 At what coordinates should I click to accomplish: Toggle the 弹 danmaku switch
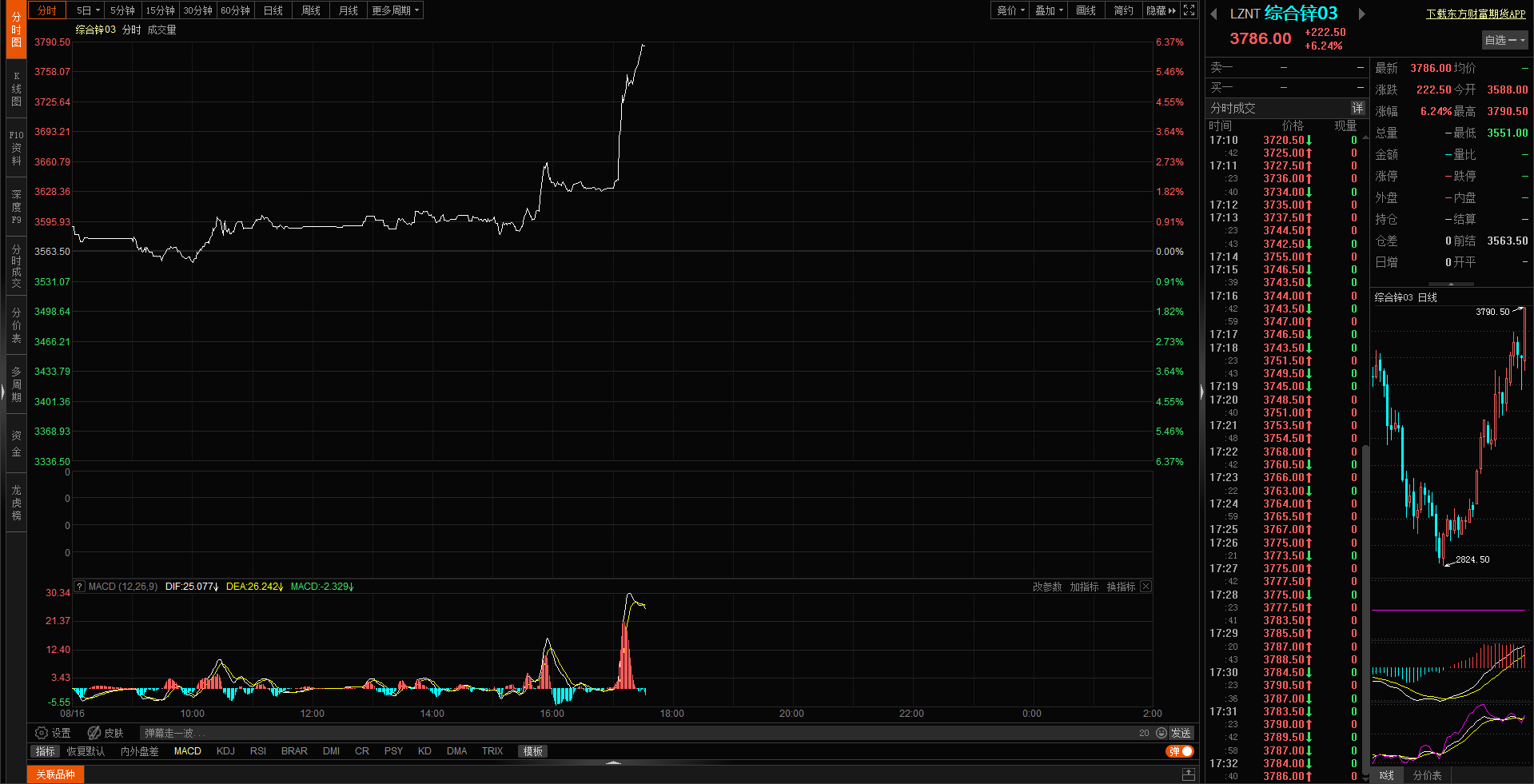[1180, 751]
